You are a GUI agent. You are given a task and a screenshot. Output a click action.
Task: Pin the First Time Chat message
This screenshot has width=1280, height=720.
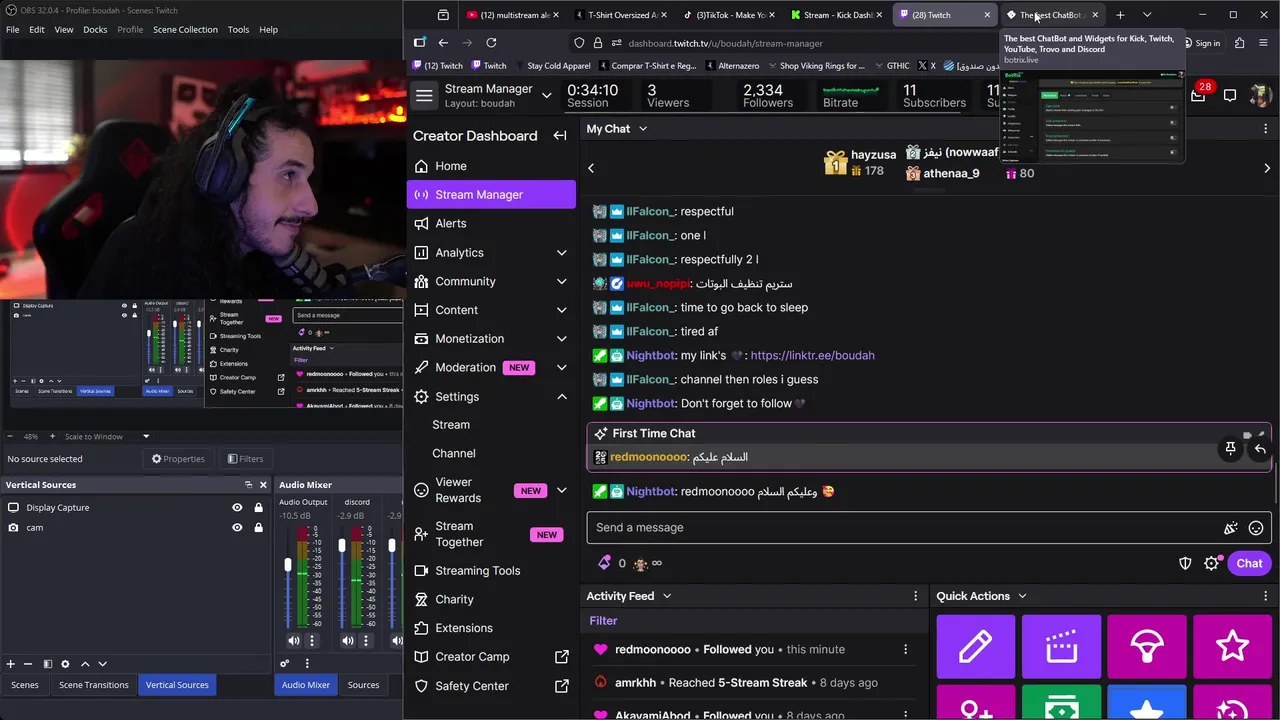(1230, 448)
